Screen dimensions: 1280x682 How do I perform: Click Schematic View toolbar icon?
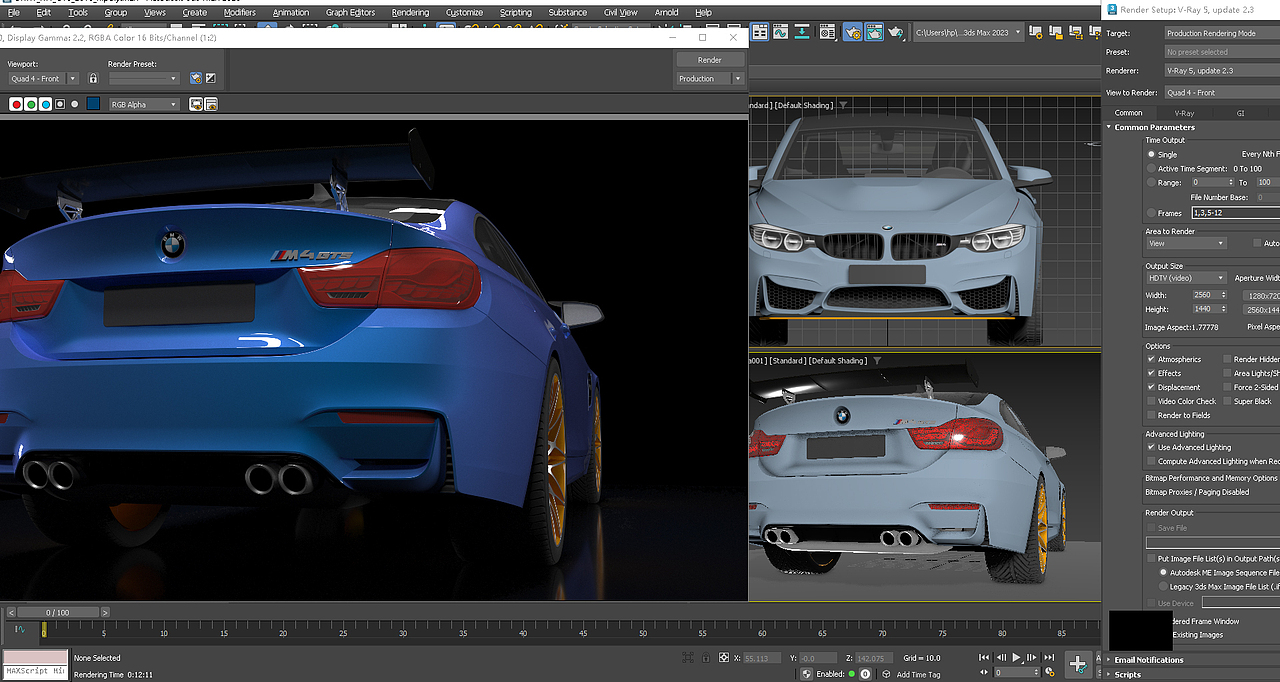point(802,32)
